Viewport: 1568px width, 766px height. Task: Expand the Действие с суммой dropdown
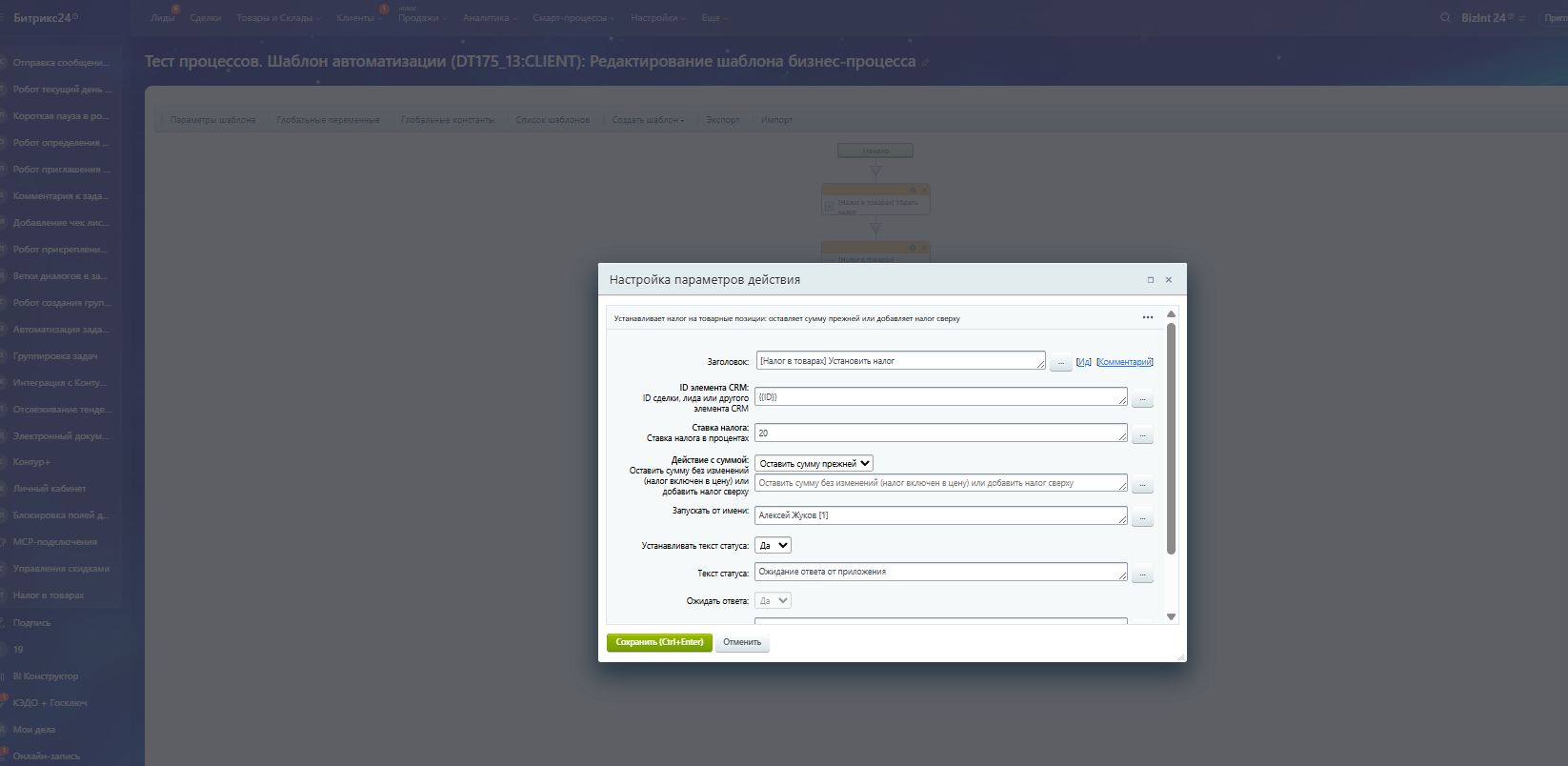[814, 464]
